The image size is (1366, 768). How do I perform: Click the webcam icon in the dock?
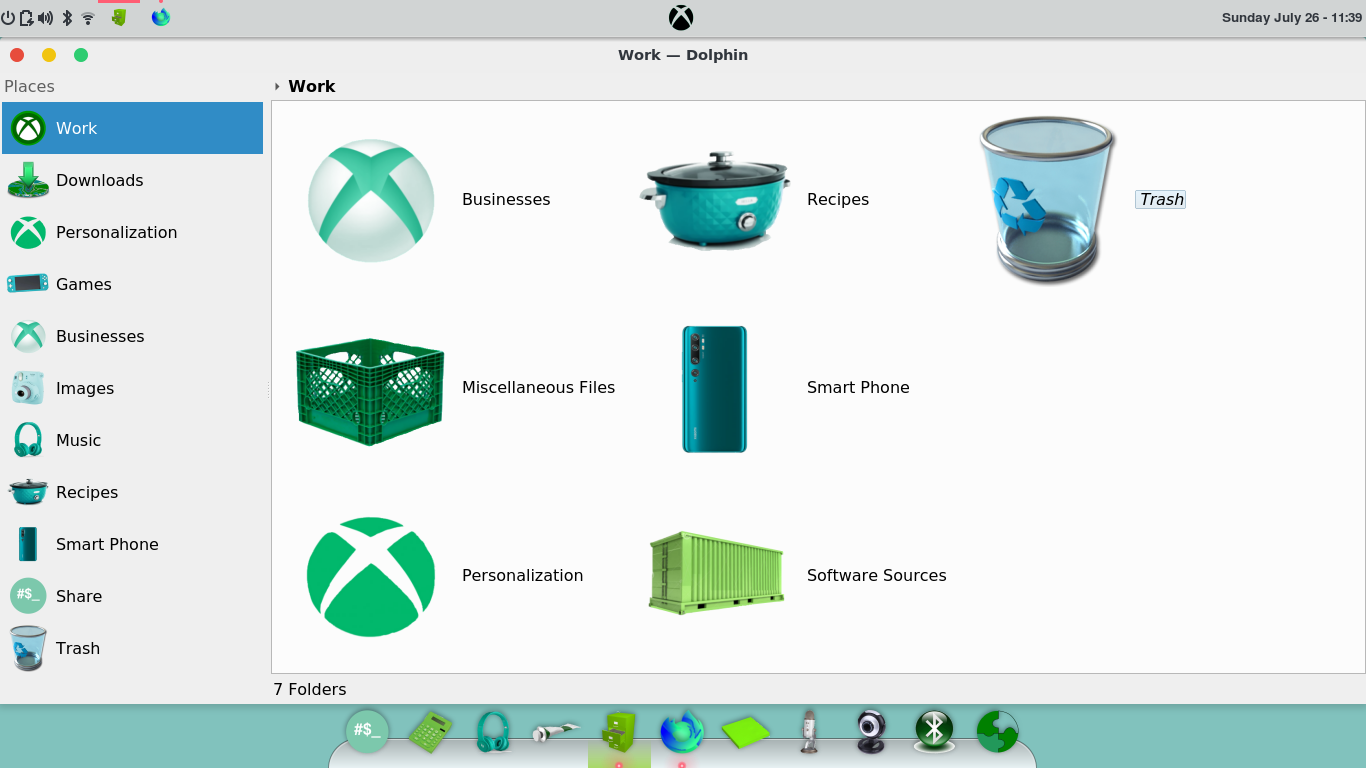tap(871, 732)
